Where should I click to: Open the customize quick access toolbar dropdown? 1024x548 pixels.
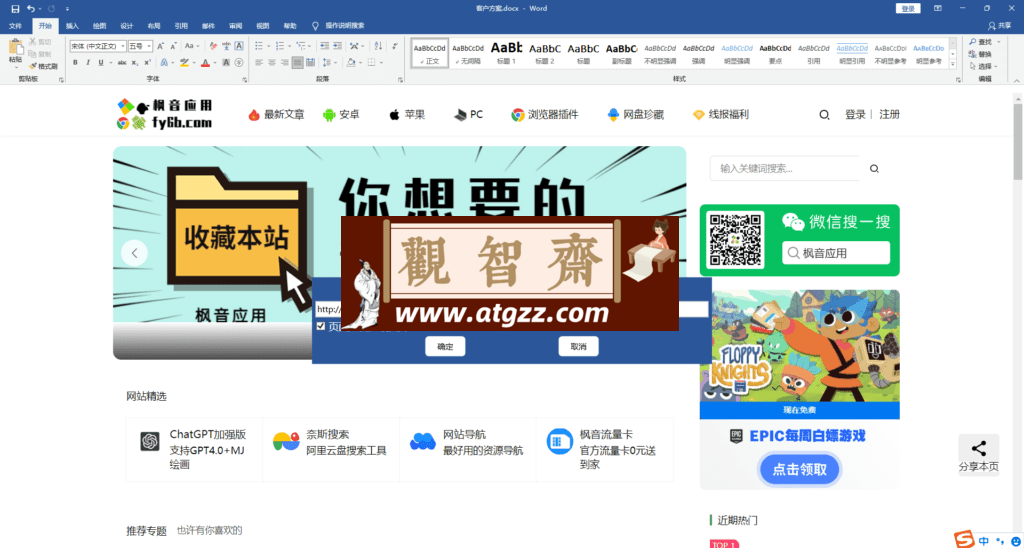[67, 8]
